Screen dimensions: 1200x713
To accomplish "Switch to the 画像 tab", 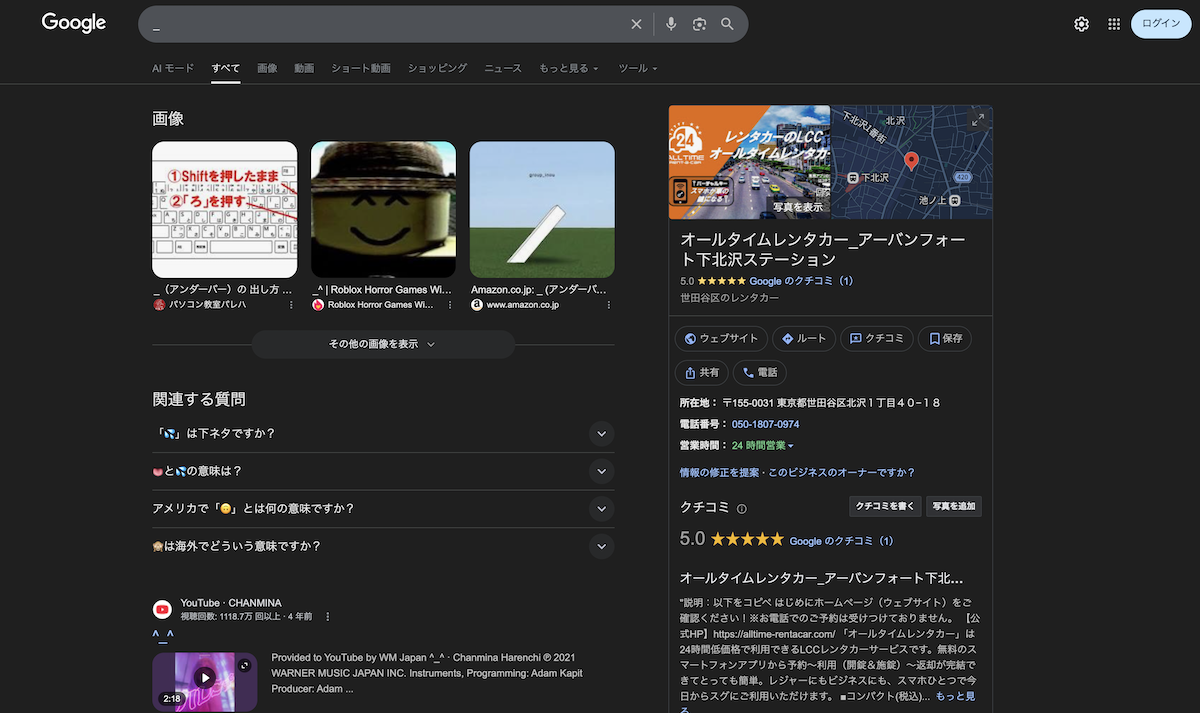I will (267, 68).
